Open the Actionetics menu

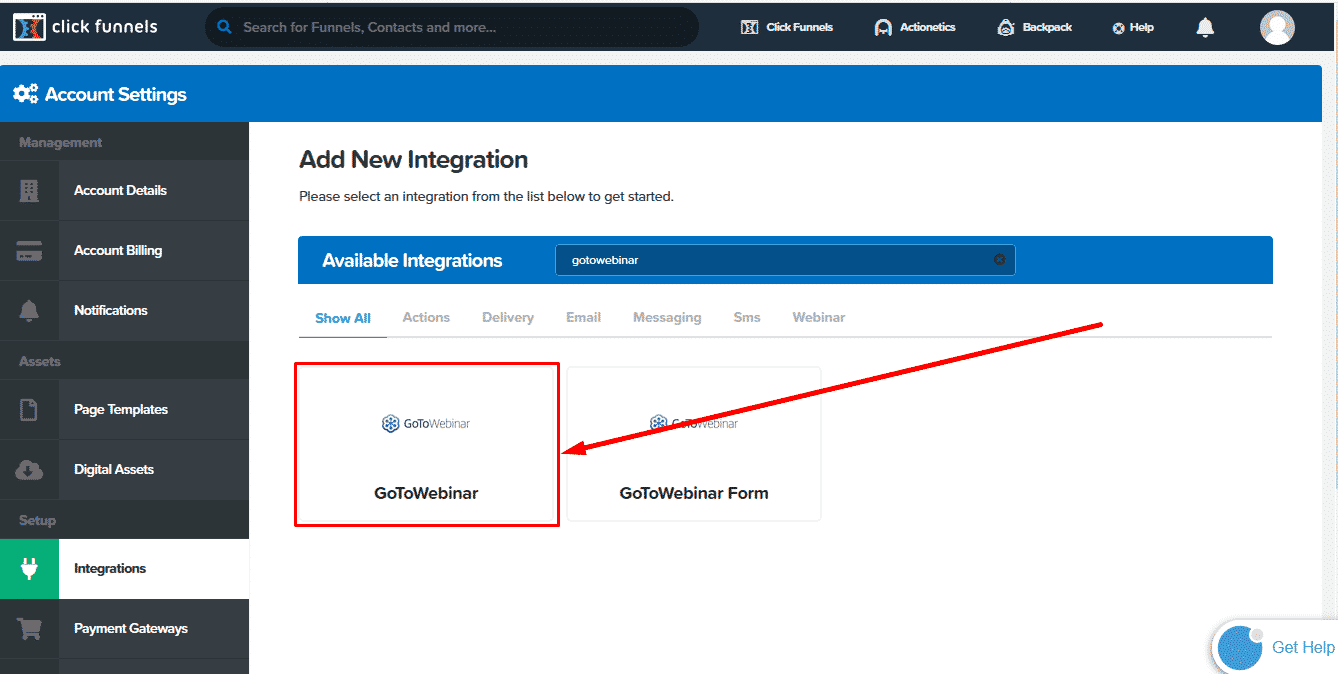(x=915, y=28)
